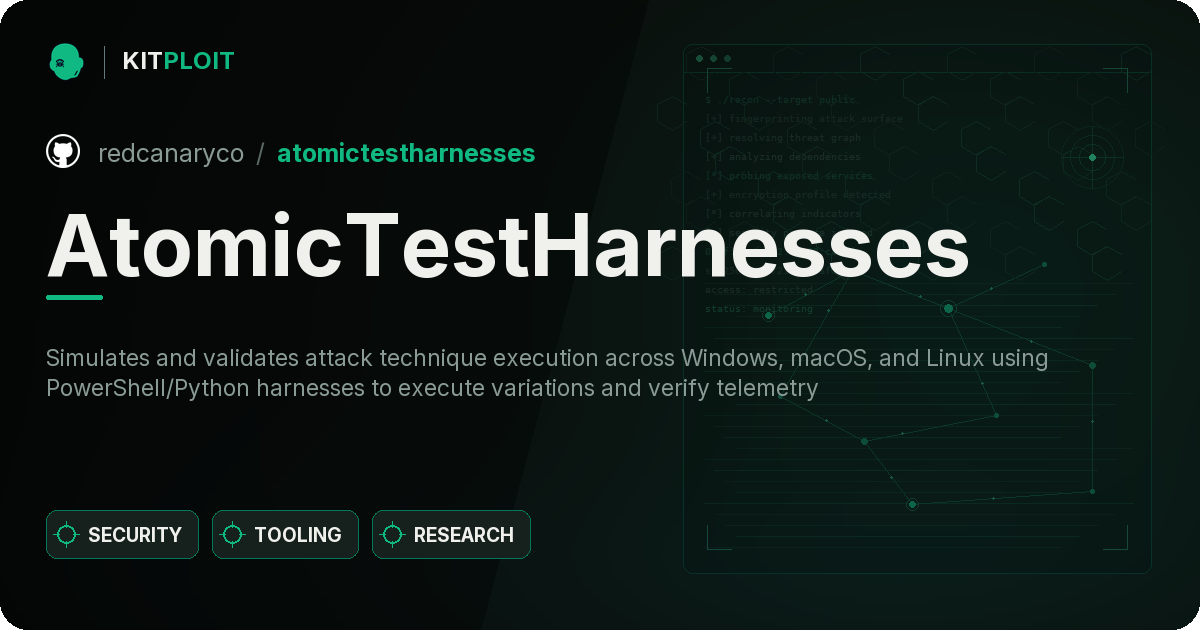Click the KitPloit mascot logo icon

66,61
